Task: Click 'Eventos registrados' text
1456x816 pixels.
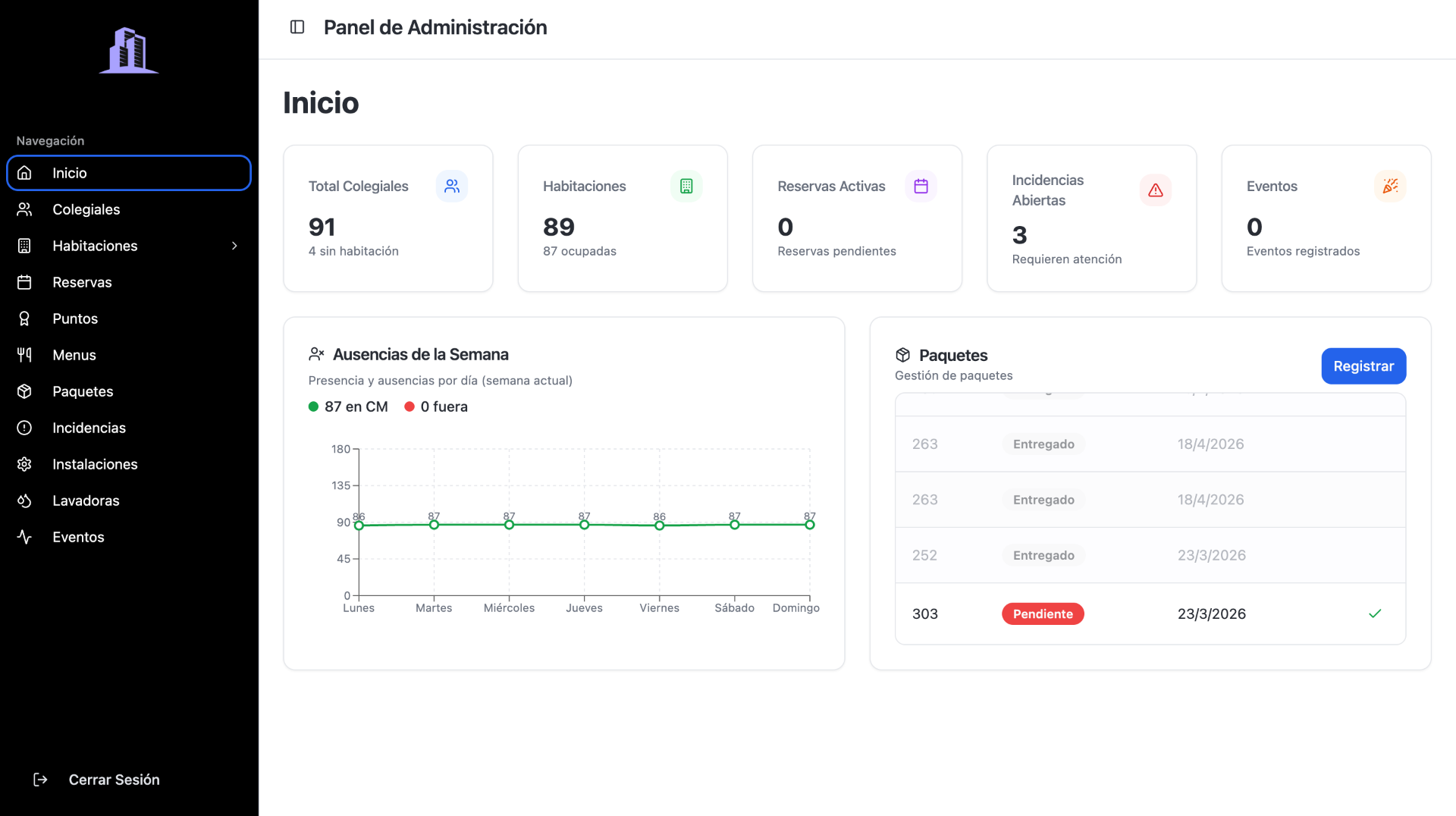Action: pos(1303,251)
